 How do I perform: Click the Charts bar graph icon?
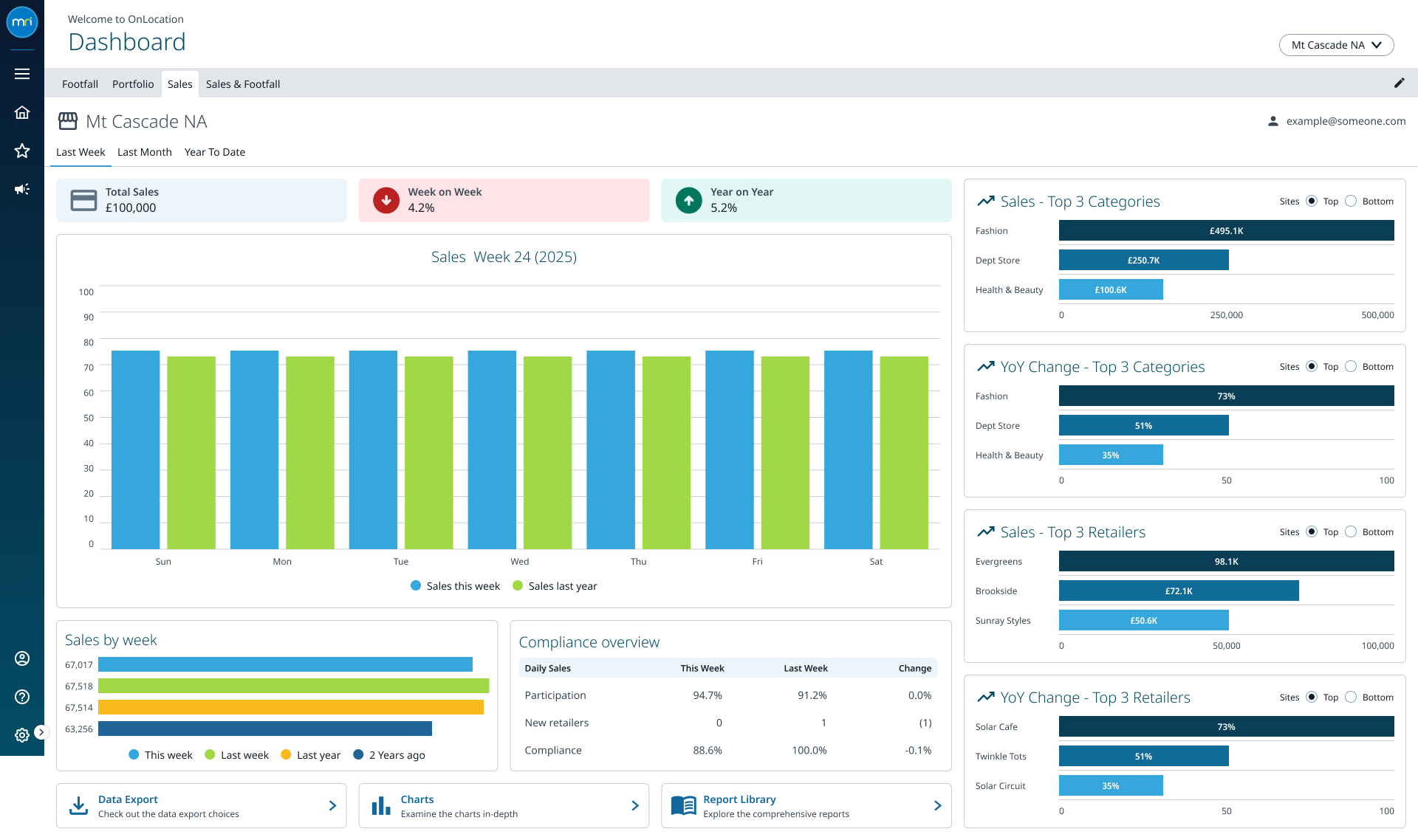(x=381, y=806)
